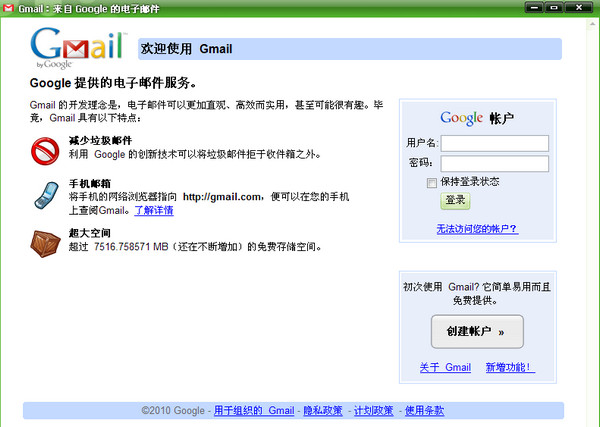This screenshot has height=427, width=600.
Task: Click the scrollbar up arrow
Action: click(x=592, y=24)
